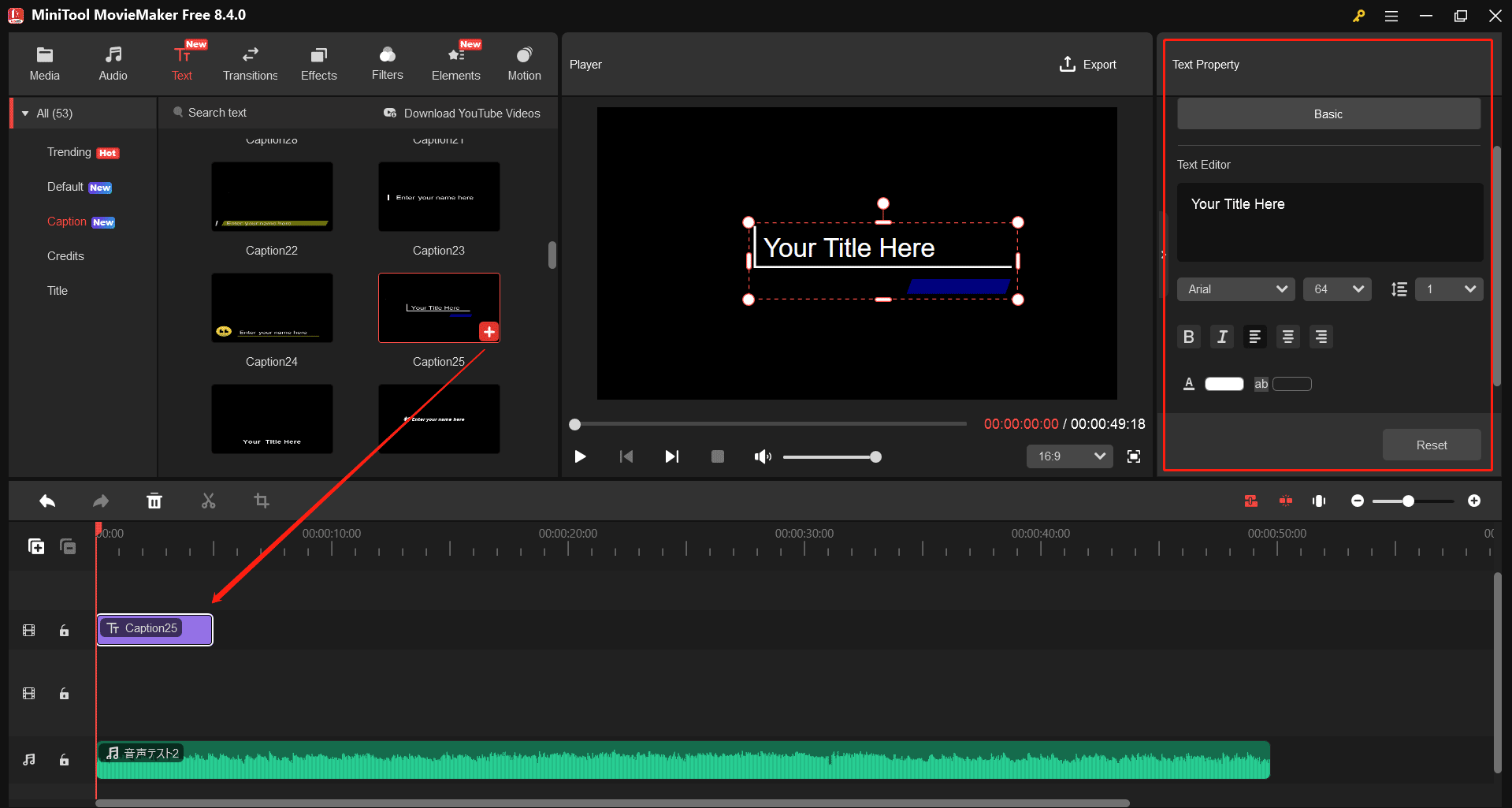Toggle italic text formatting
Viewport: 1512px width, 808px height.
click(x=1221, y=337)
